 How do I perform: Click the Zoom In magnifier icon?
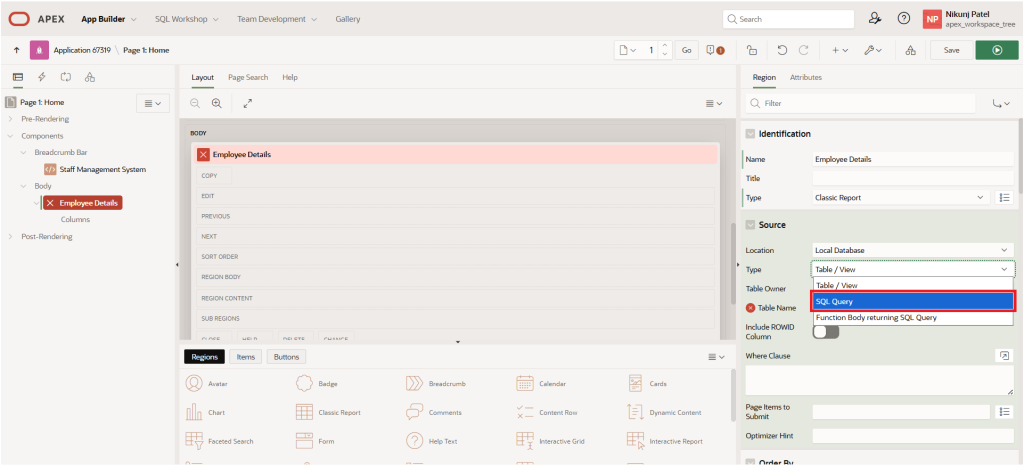pyautogui.click(x=216, y=103)
